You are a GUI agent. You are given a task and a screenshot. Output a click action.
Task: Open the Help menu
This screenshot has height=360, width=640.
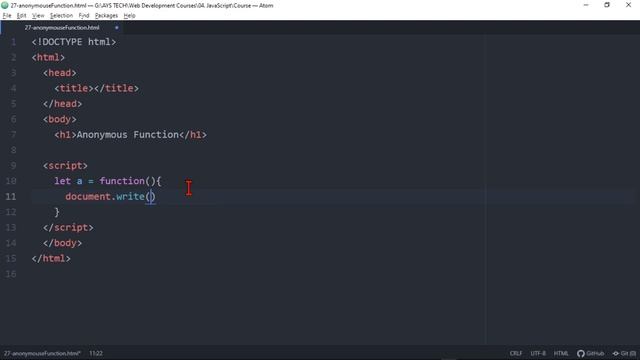(x=129, y=16)
